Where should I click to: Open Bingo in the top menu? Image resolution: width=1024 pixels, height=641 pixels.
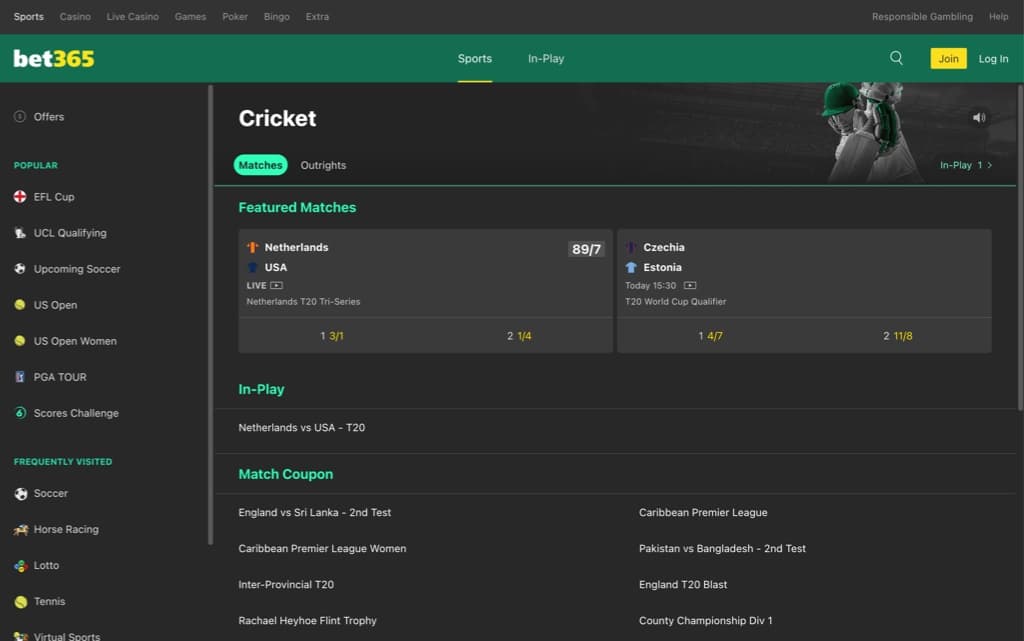click(277, 16)
